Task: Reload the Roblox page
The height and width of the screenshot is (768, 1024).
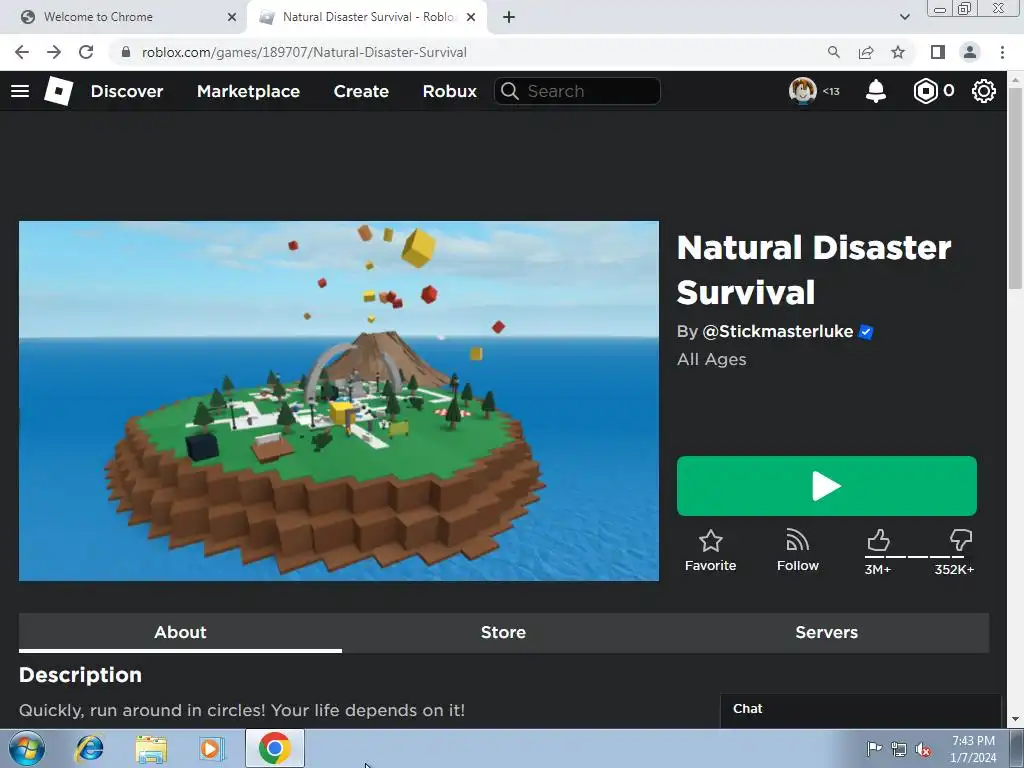Action: 86,52
